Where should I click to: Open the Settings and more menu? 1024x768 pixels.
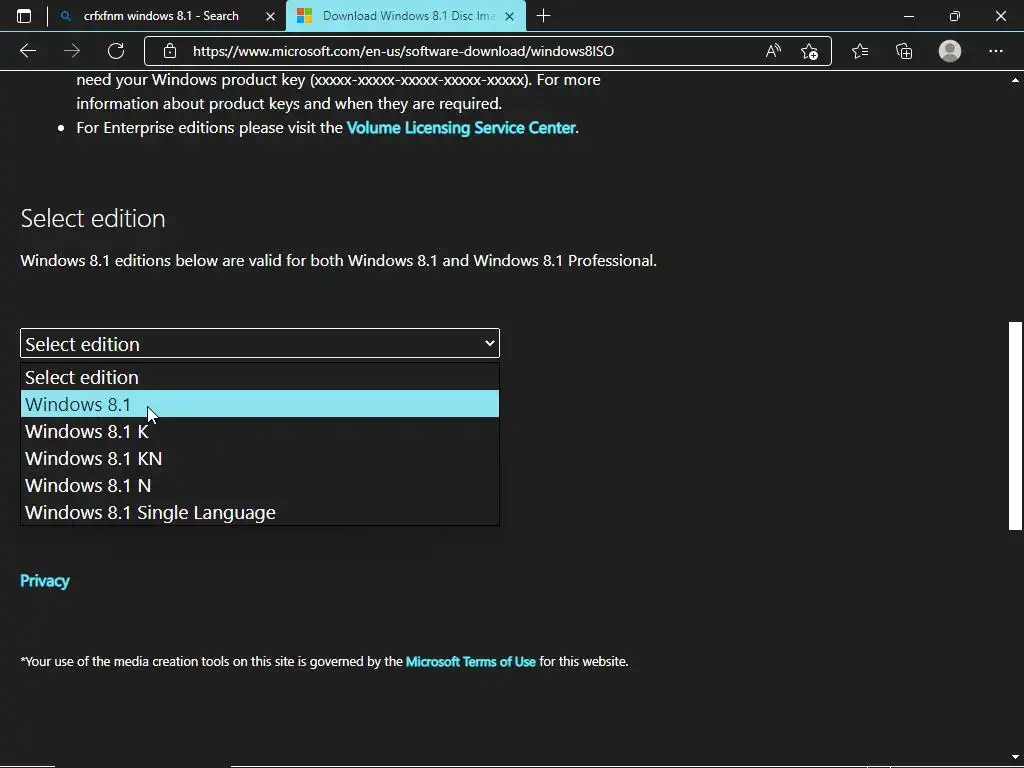pos(995,51)
